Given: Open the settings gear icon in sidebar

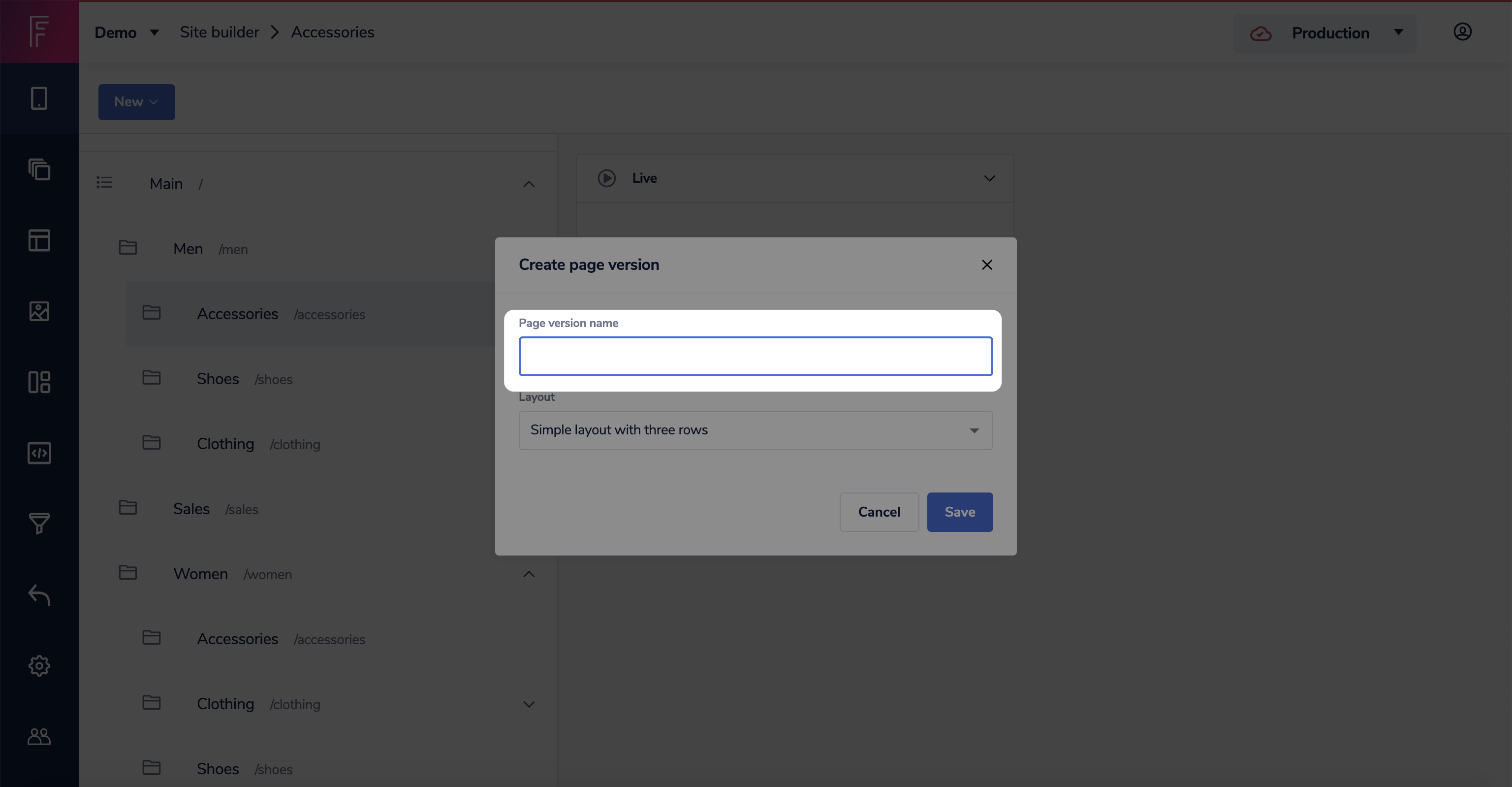Looking at the screenshot, I should (x=39, y=665).
